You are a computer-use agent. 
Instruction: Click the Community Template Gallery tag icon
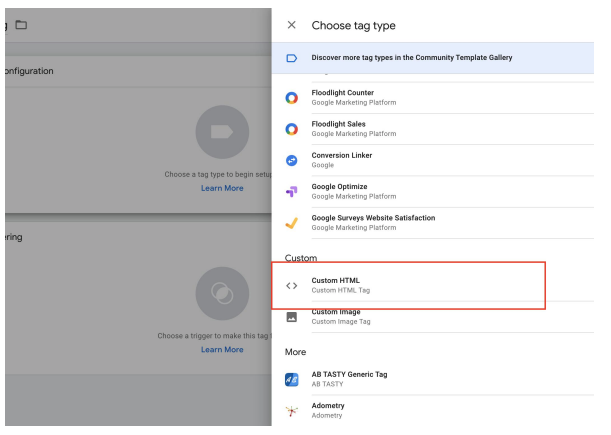[x=291, y=58]
